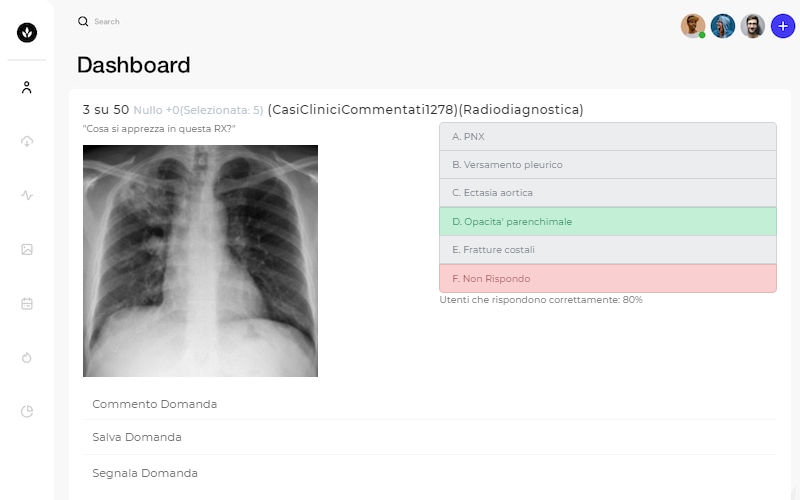Select answer B. Versamento pleurico
The width and height of the screenshot is (800, 500).
(x=608, y=165)
